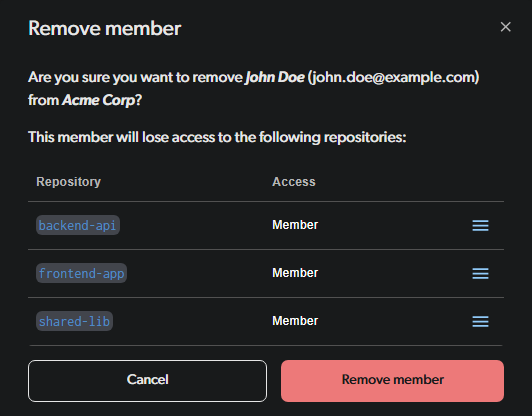532x416 pixels.
Task: Select the Repository column header
Action: click(69, 182)
